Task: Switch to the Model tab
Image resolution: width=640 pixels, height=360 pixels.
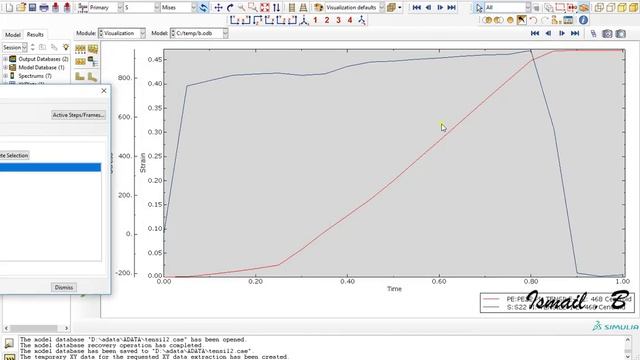Action: tap(13, 35)
